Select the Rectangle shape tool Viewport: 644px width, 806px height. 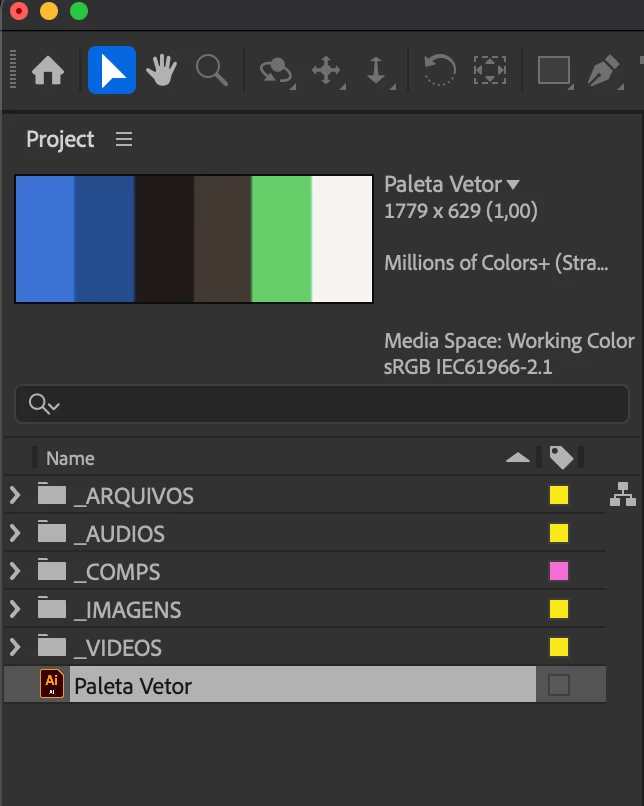point(553,71)
